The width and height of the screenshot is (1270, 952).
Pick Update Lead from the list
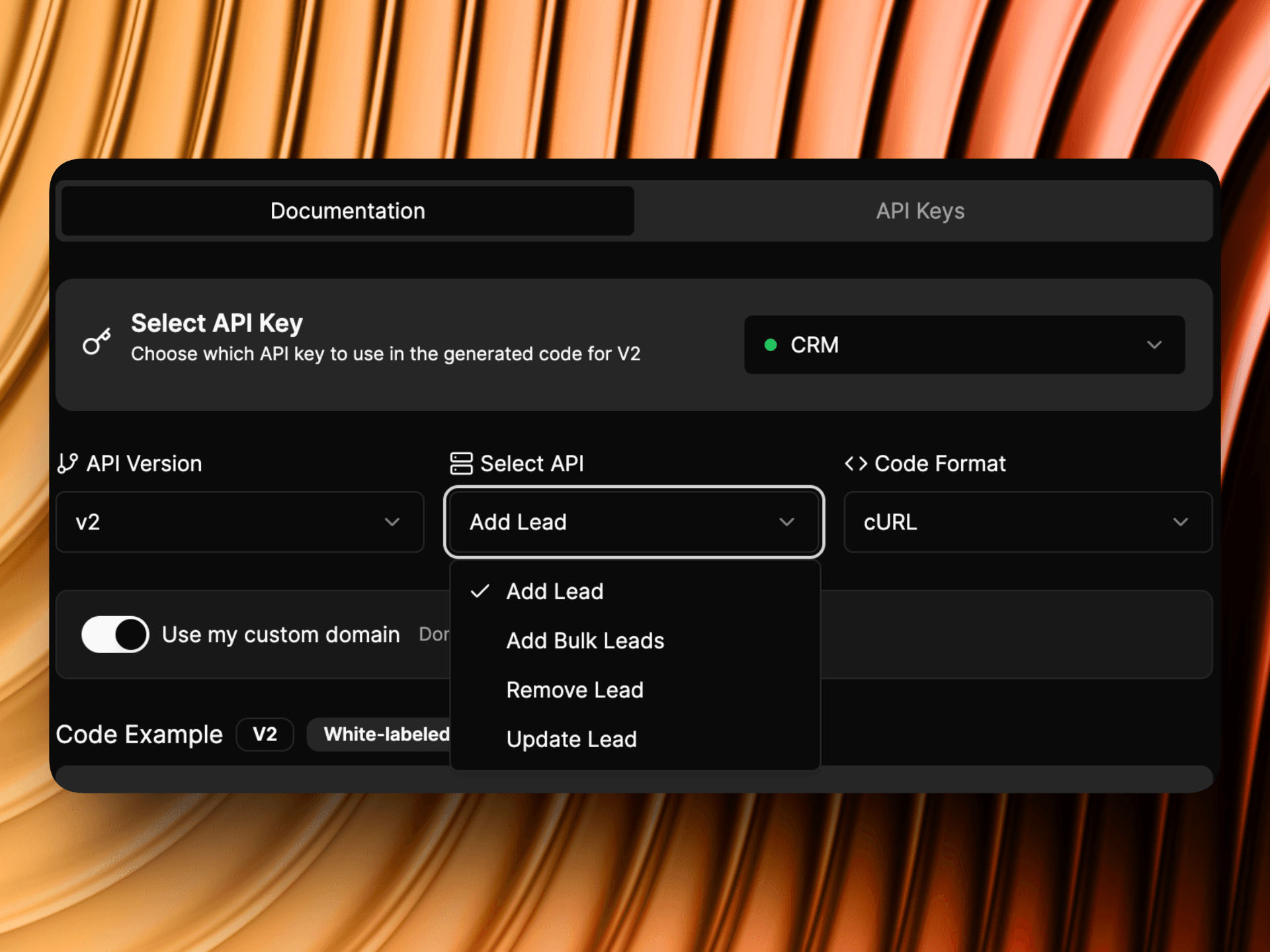[635, 739]
